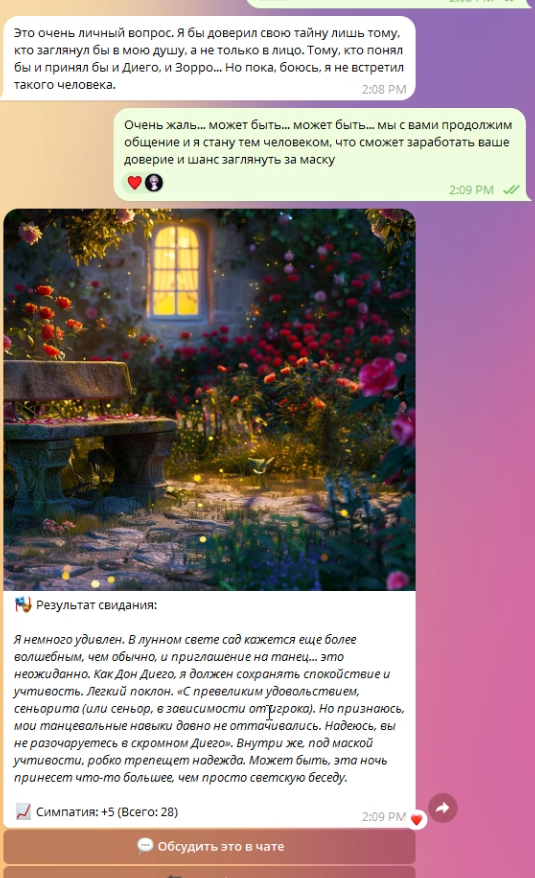Click the green 2:09 PM timestamp
This screenshot has height=878, width=535.
(471, 190)
